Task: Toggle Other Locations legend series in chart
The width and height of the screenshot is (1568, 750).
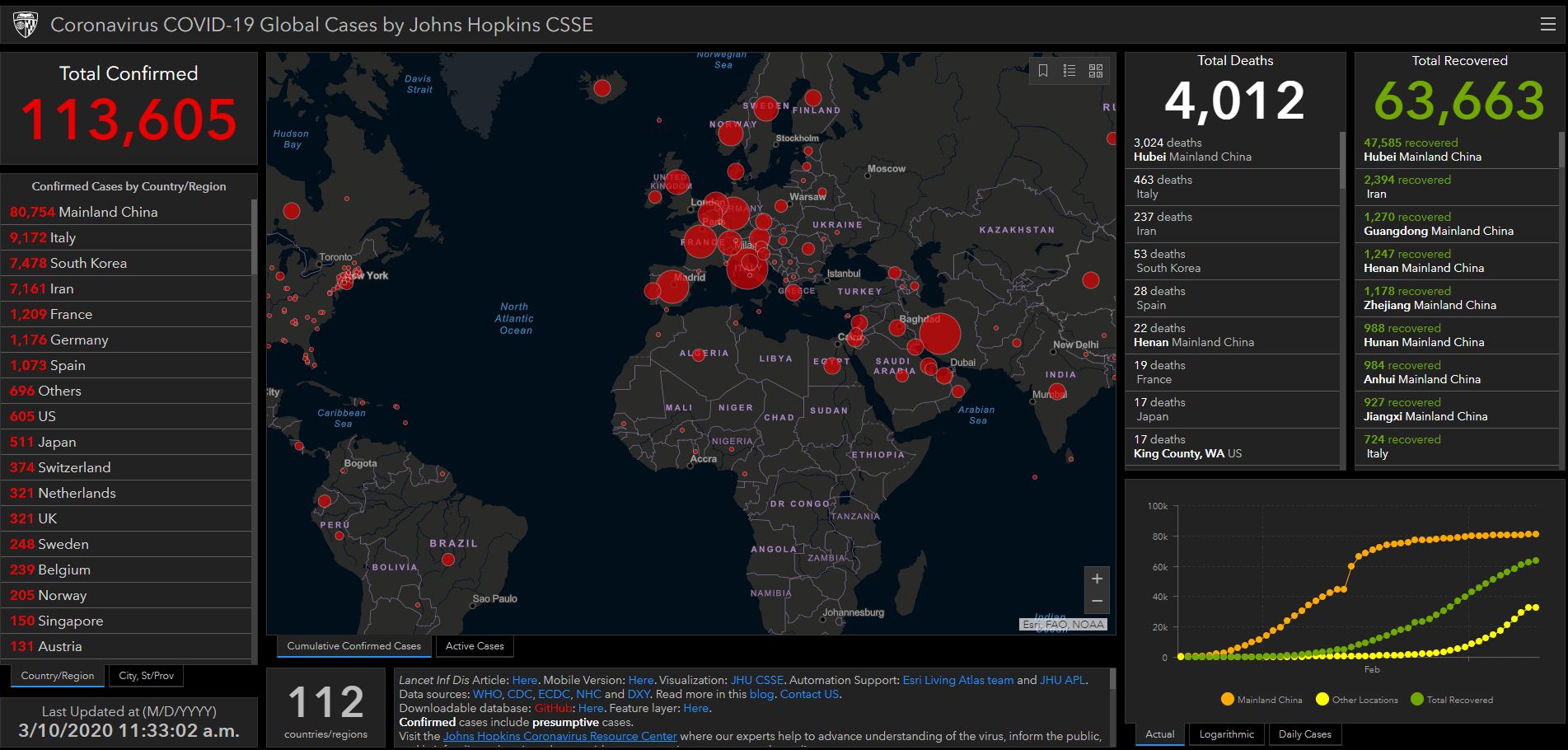Action: pos(1357,700)
